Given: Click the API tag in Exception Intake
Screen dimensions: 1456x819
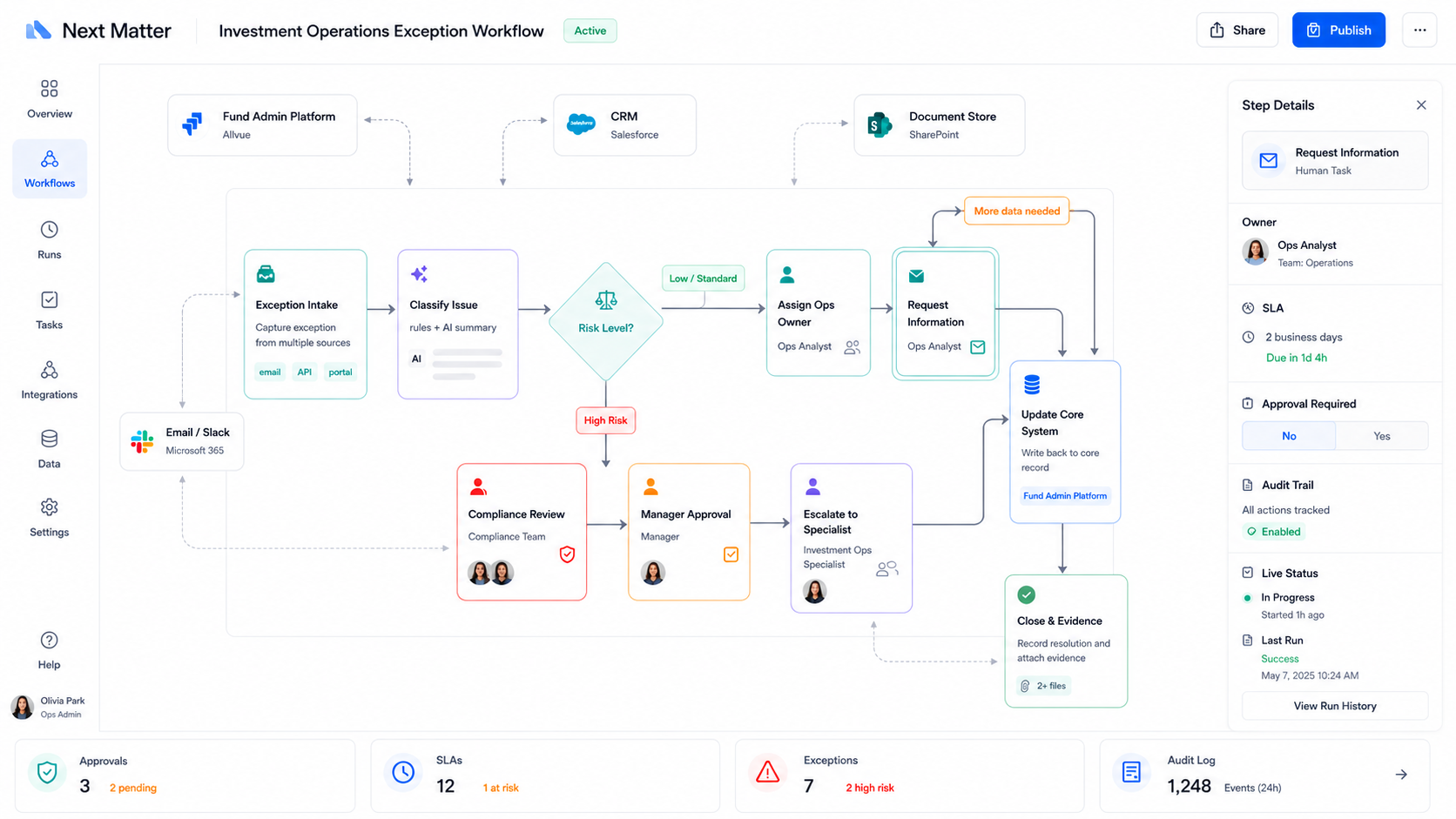Looking at the screenshot, I should tap(304, 373).
